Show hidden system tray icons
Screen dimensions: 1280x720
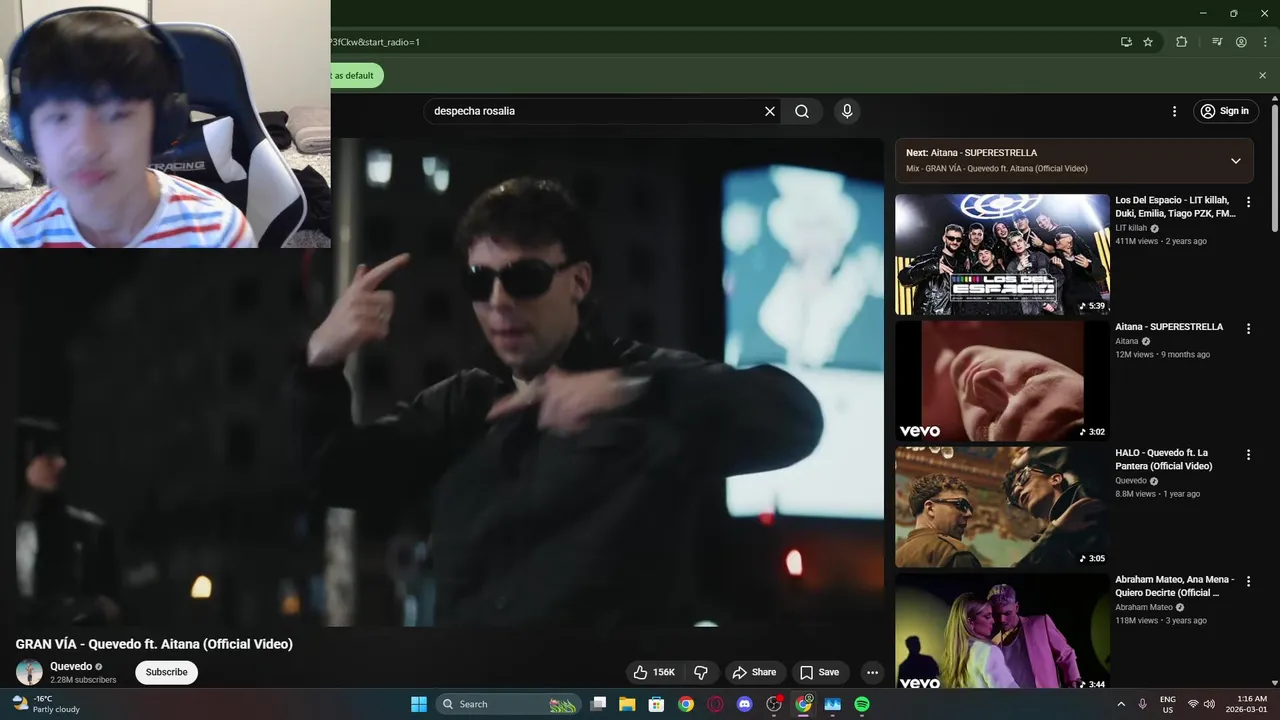click(1120, 704)
